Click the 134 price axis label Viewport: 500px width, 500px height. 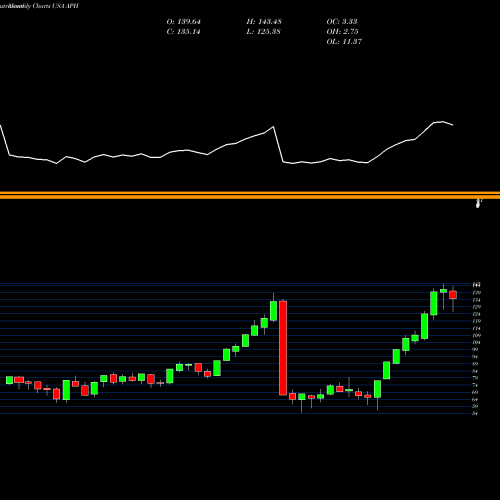click(x=476, y=300)
